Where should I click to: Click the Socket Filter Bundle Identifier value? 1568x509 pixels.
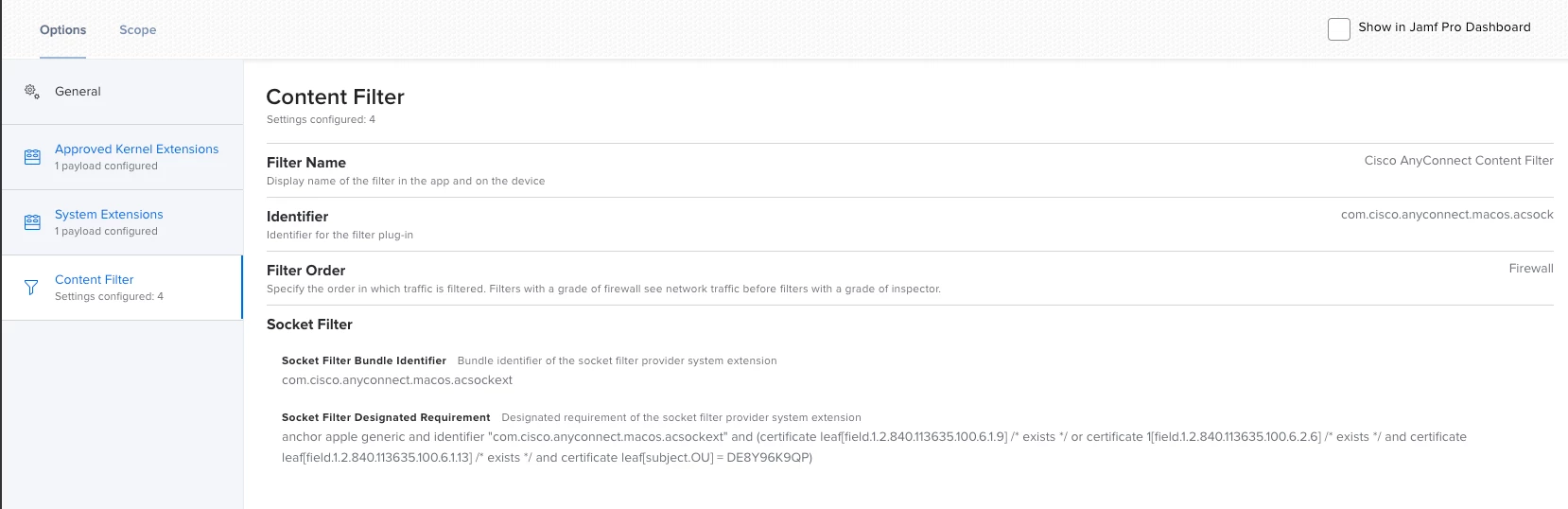[397, 380]
